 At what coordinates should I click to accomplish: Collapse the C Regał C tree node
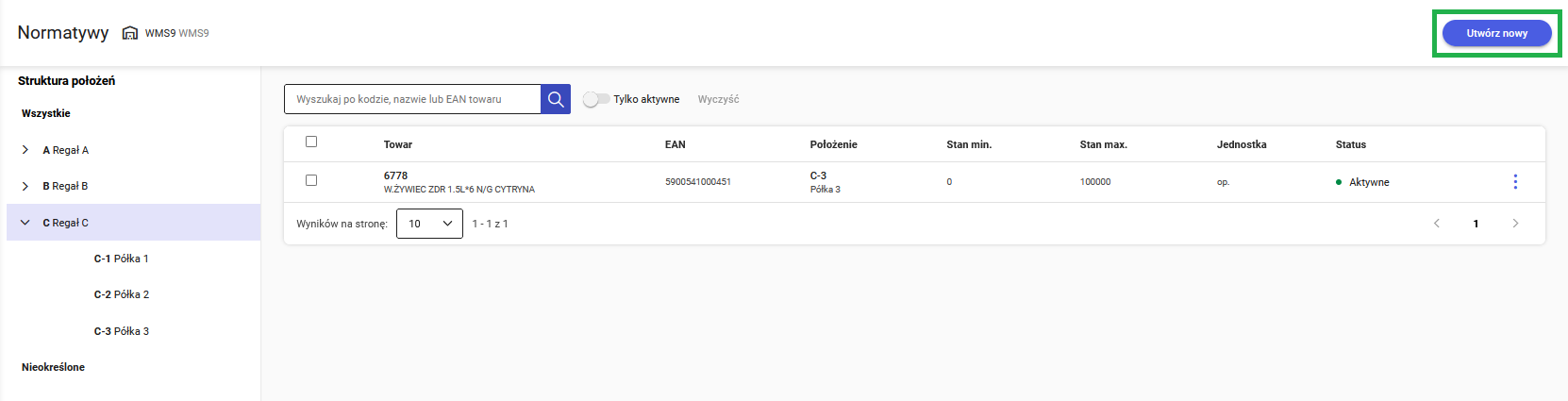(25, 223)
